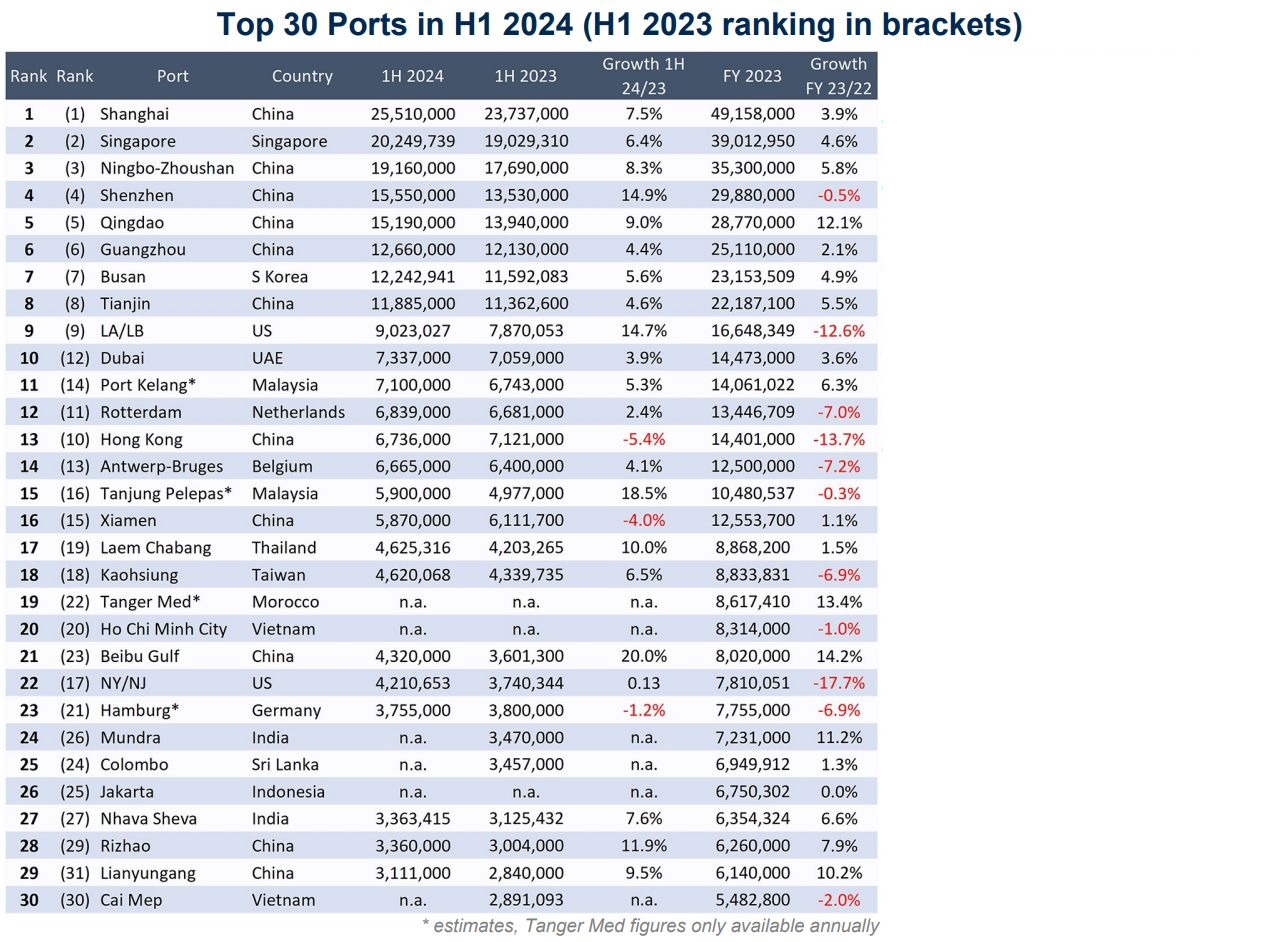
Task: Click NY/NJ's growth value "0.13"
Action: [x=643, y=683]
